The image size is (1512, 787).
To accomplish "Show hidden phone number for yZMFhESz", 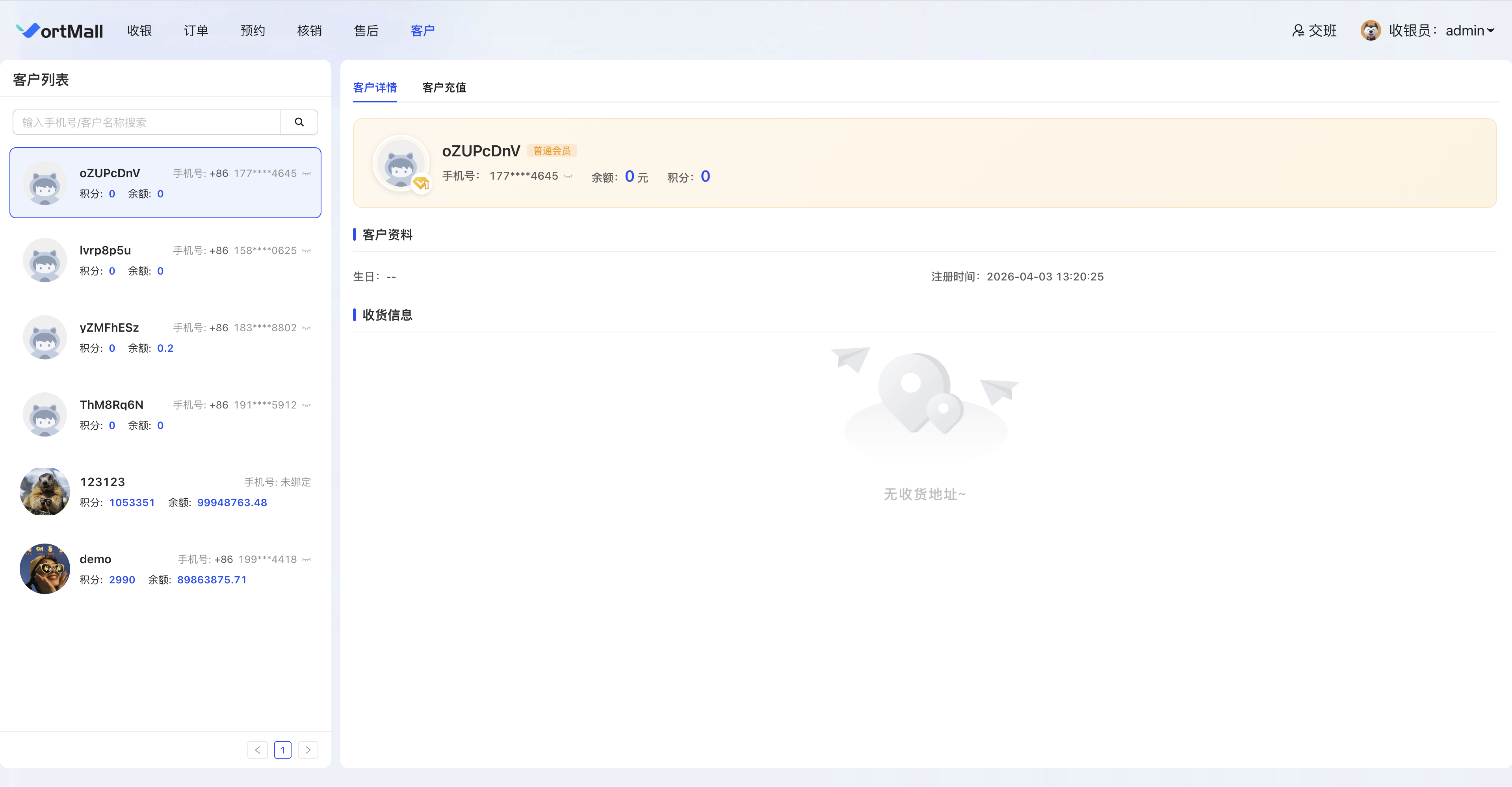I will point(306,328).
